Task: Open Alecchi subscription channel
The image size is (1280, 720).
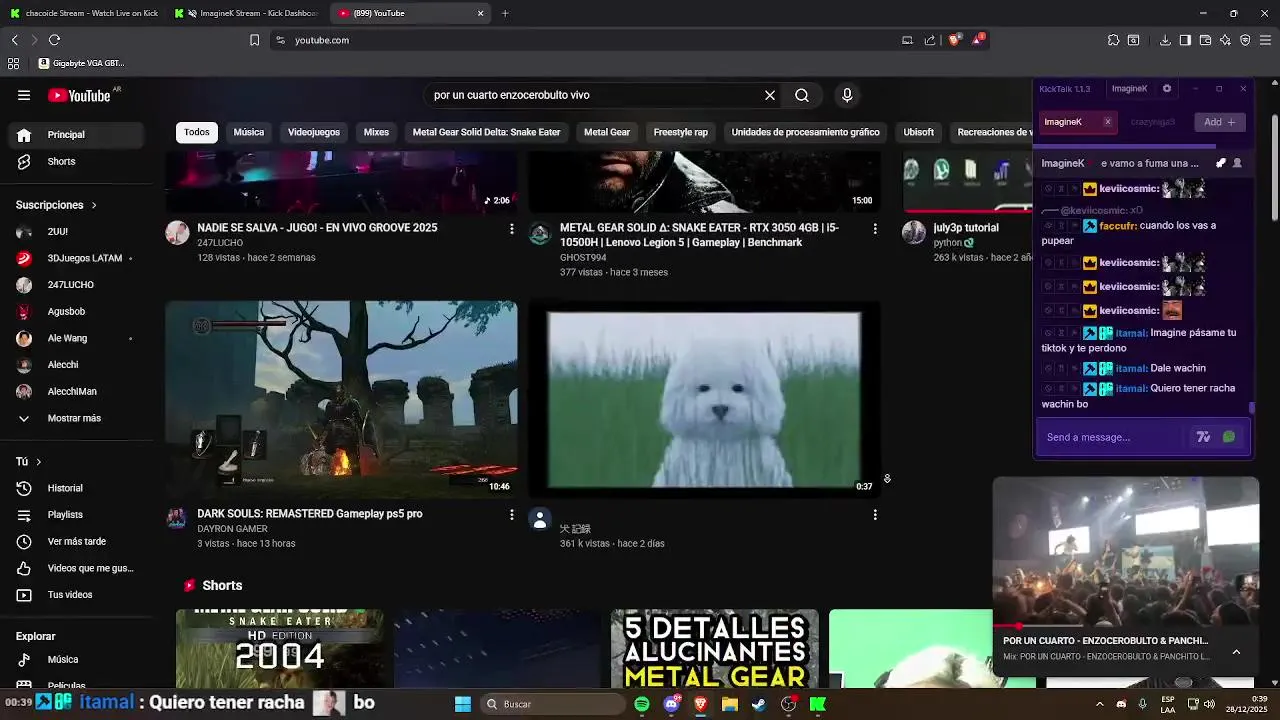Action: 76,365
